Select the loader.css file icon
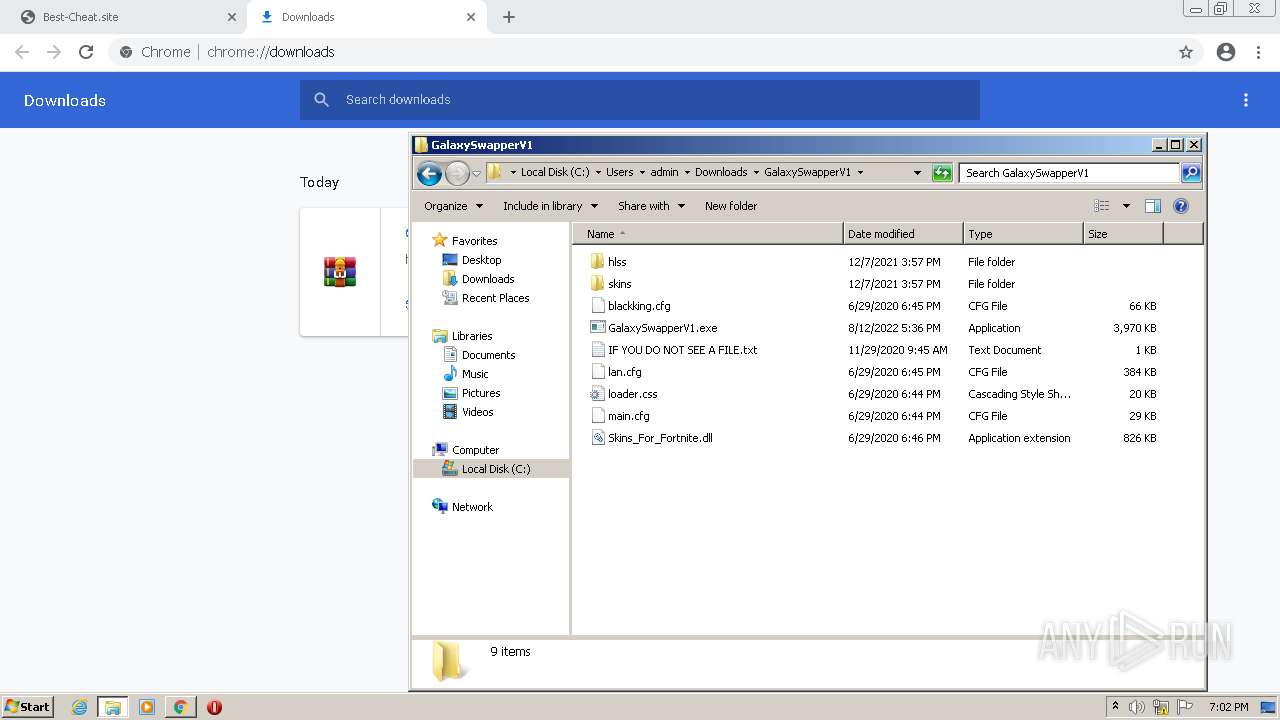This screenshot has width=1280, height=720. coord(597,394)
